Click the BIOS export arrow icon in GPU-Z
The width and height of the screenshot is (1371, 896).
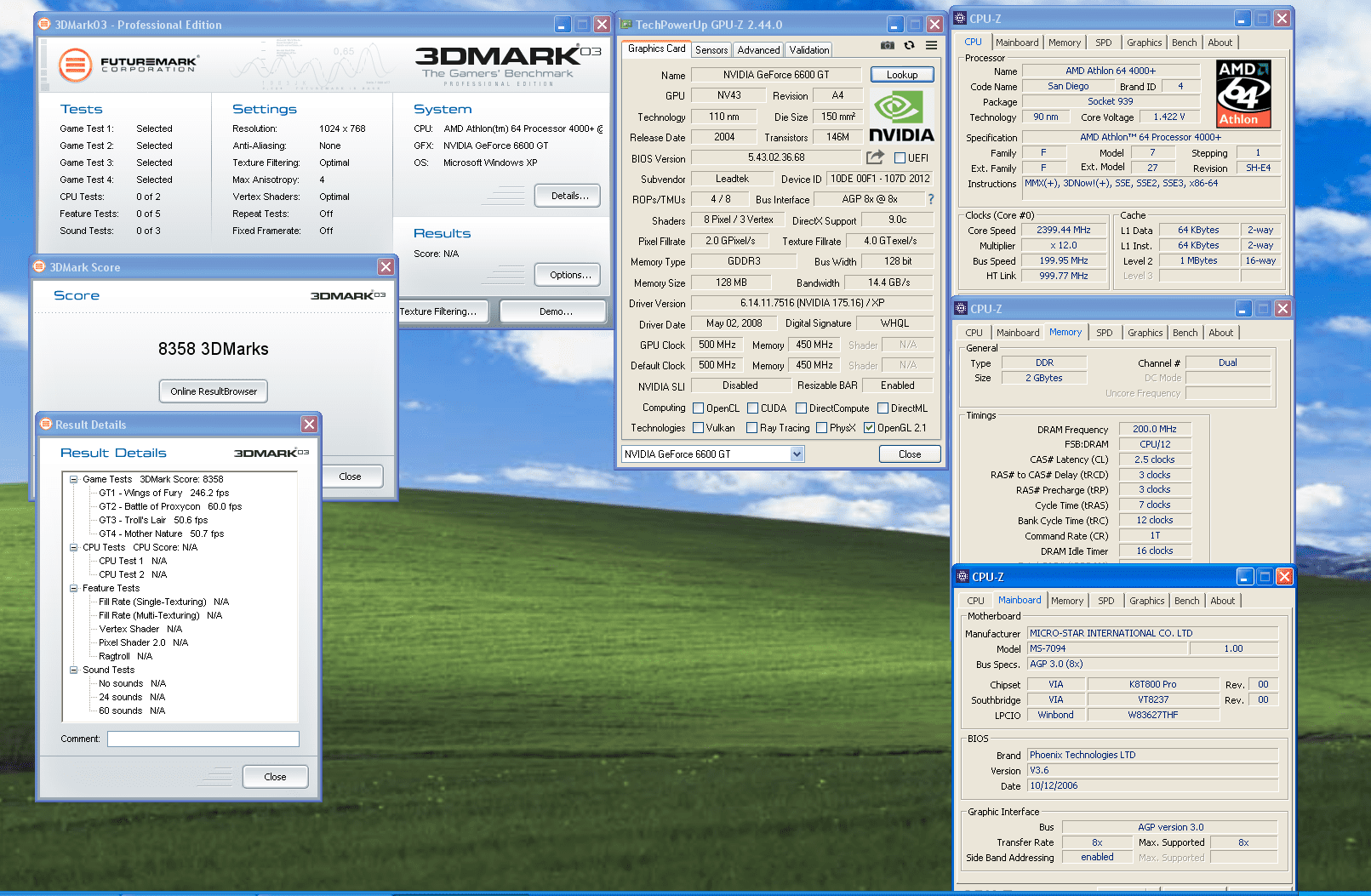click(875, 157)
